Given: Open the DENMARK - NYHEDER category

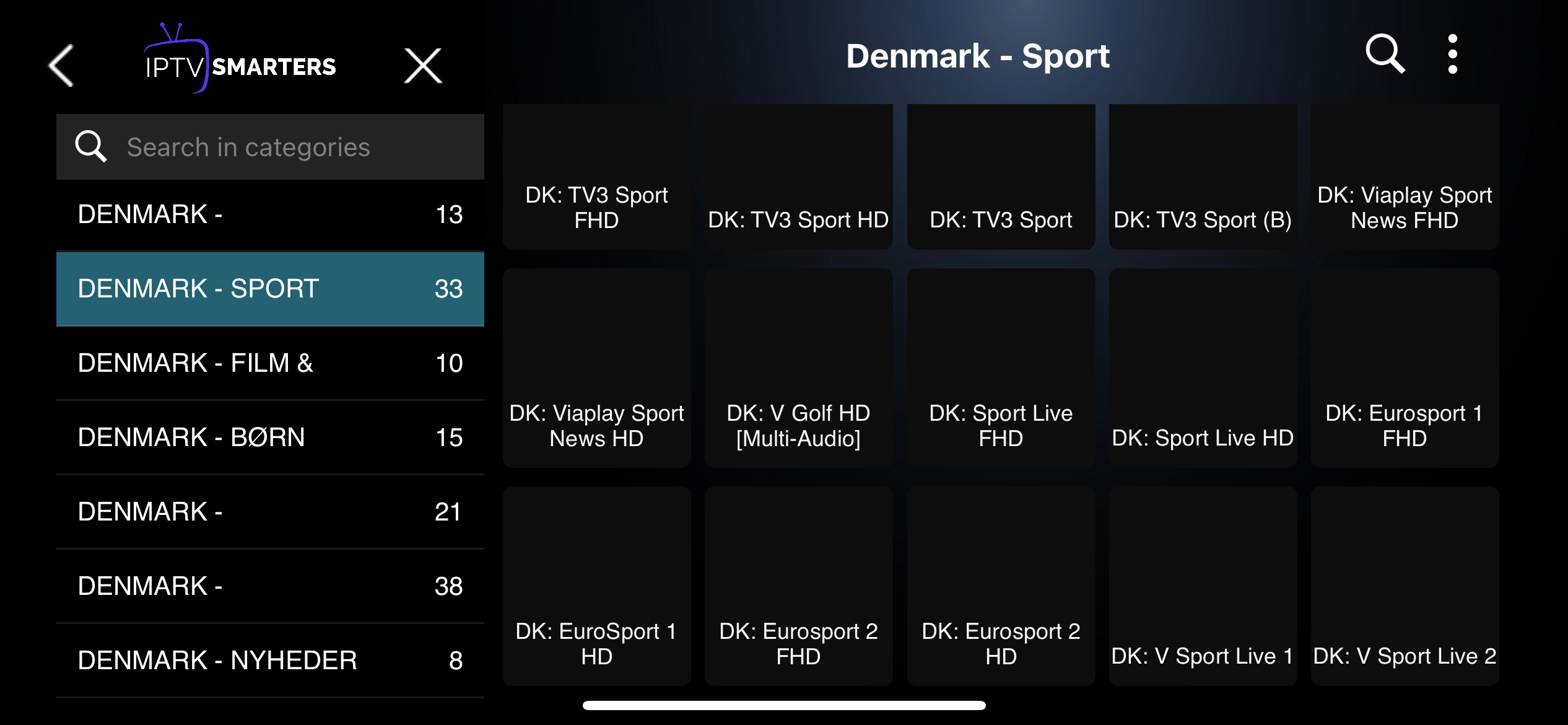Looking at the screenshot, I should pyautogui.click(x=270, y=661).
